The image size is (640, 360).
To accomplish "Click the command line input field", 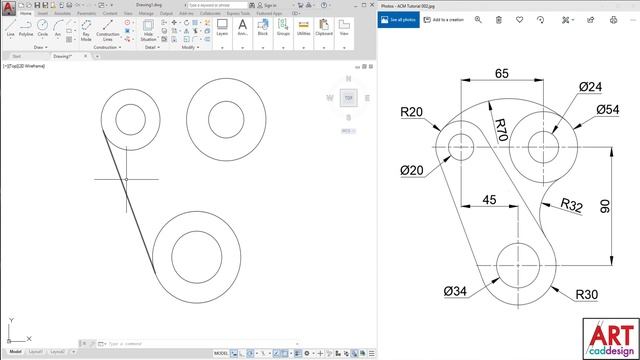I will tap(200, 344).
